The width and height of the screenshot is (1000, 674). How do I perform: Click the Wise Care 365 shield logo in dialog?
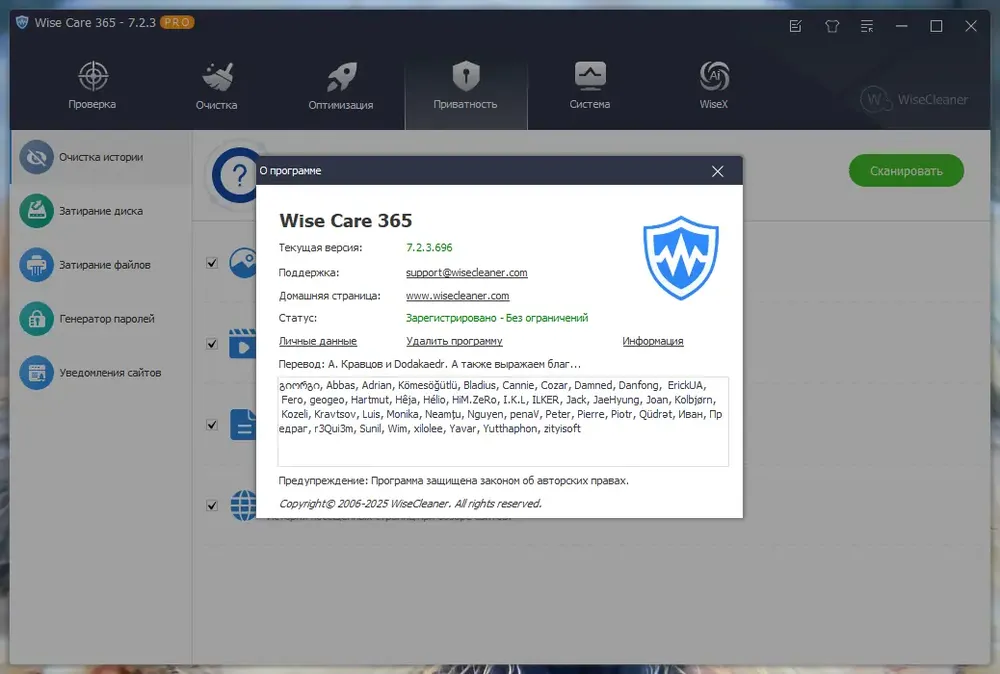[680, 258]
